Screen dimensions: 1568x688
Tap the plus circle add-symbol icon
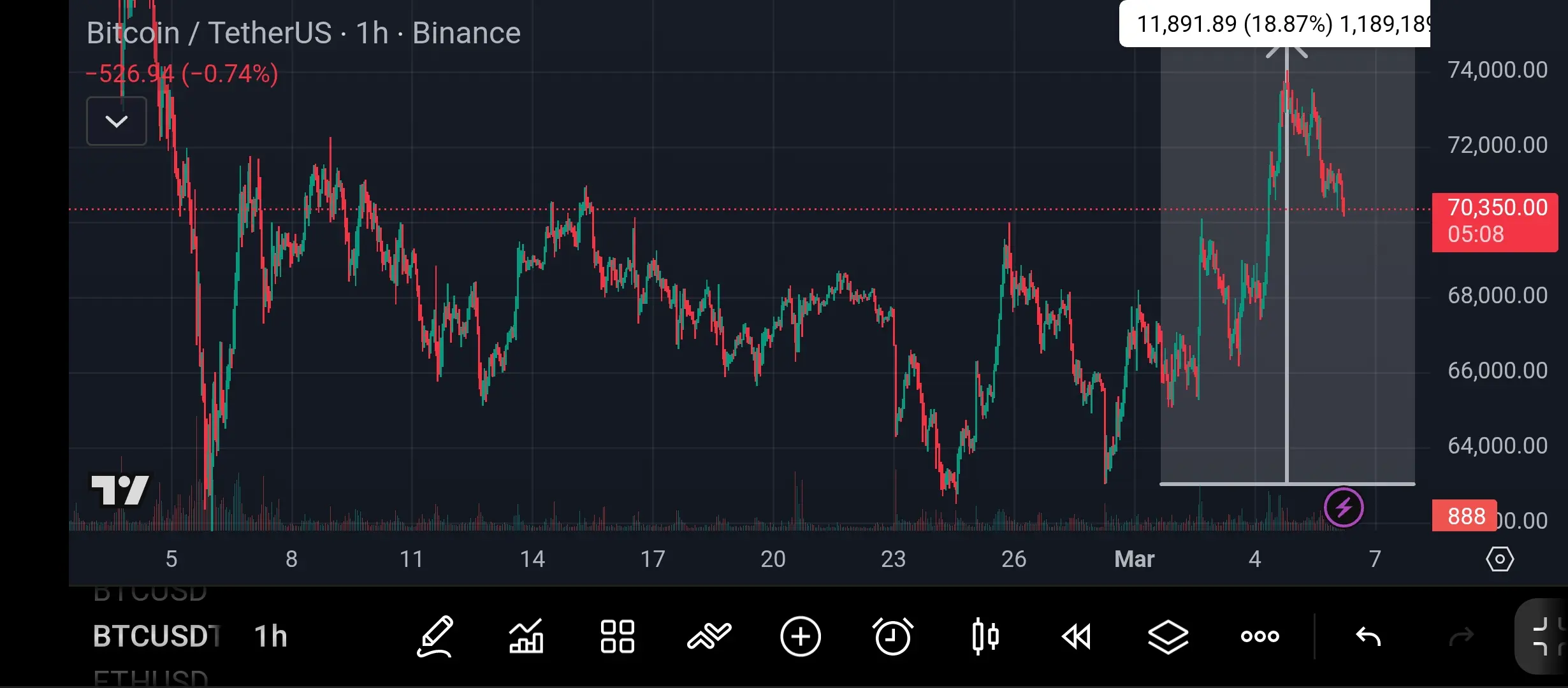click(x=801, y=636)
